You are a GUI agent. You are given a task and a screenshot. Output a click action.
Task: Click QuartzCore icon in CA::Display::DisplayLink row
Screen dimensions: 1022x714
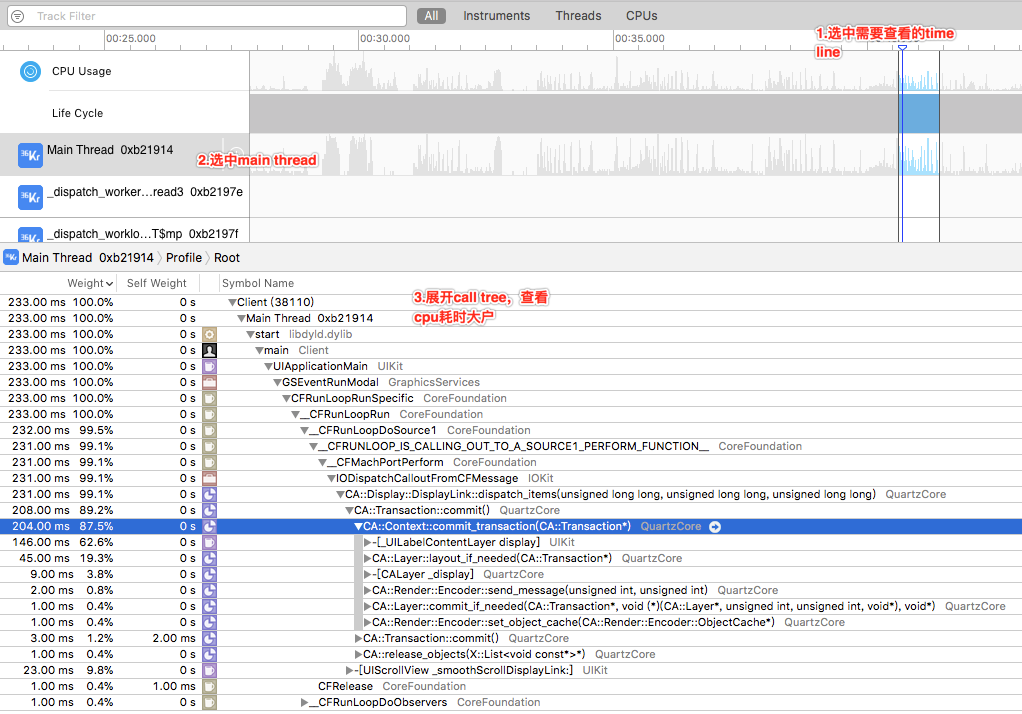(x=209, y=494)
